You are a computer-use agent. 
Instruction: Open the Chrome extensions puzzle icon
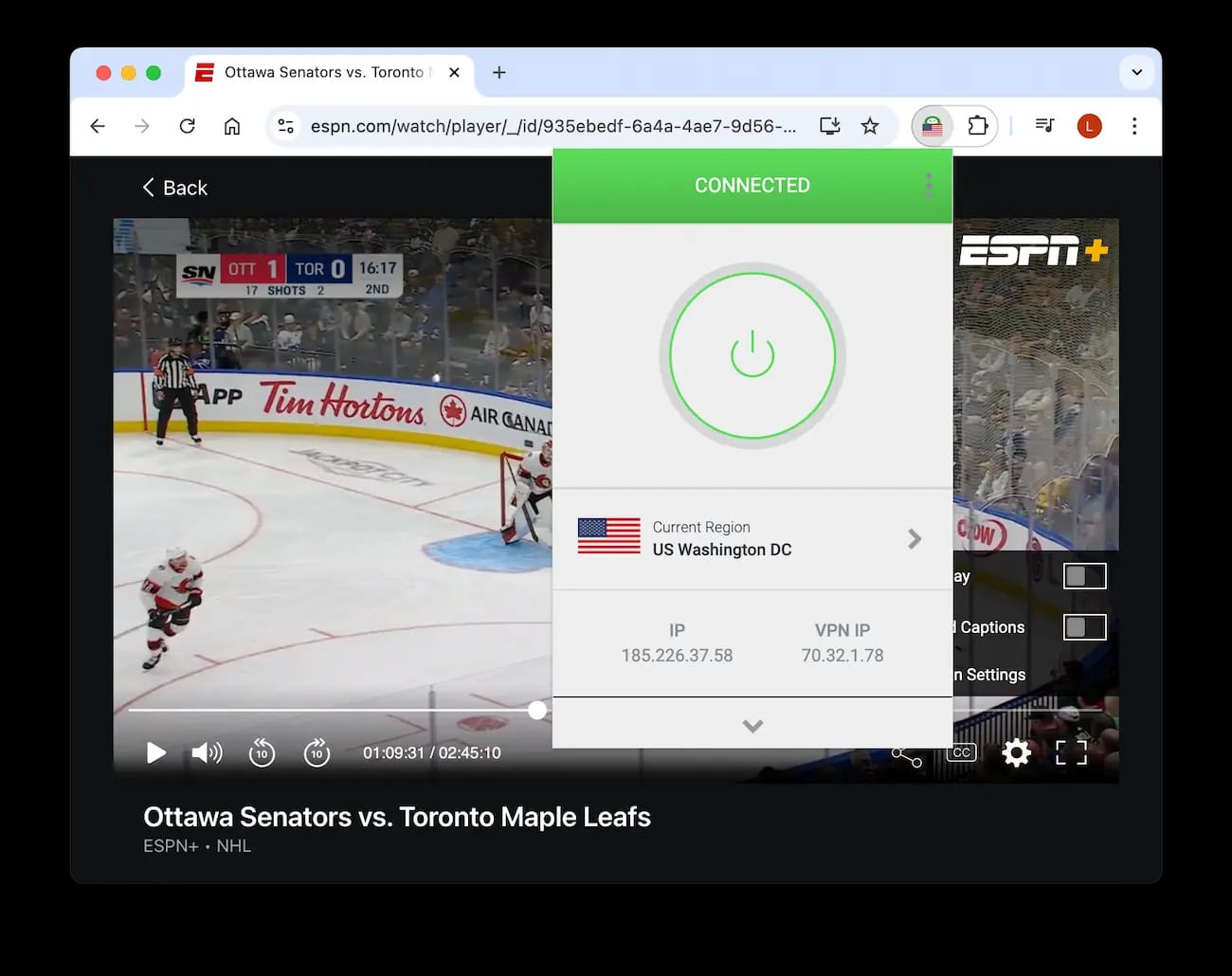point(977,126)
